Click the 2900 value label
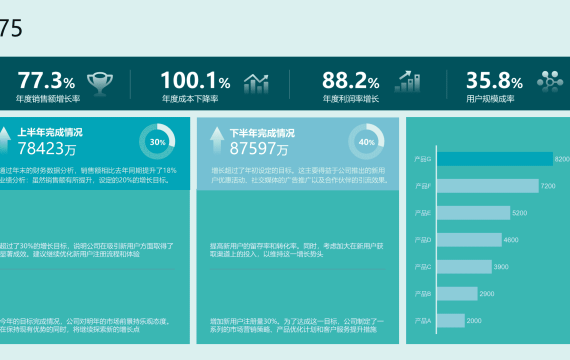 point(487,294)
